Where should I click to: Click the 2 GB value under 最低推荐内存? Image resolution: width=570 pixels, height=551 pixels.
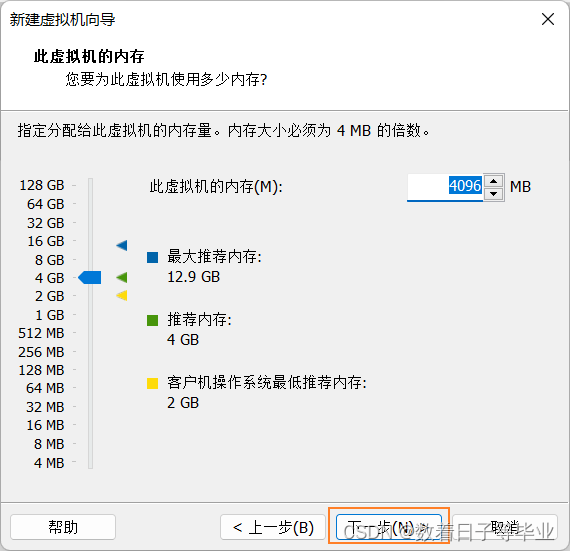click(x=183, y=403)
